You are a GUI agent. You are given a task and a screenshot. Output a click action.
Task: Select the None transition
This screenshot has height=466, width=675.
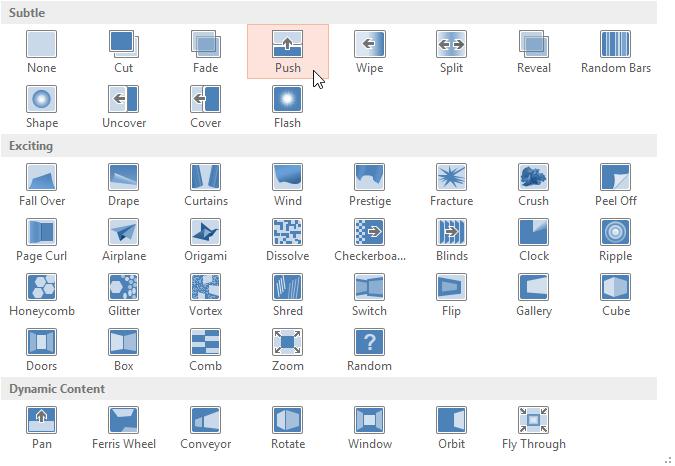tap(41, 52)
